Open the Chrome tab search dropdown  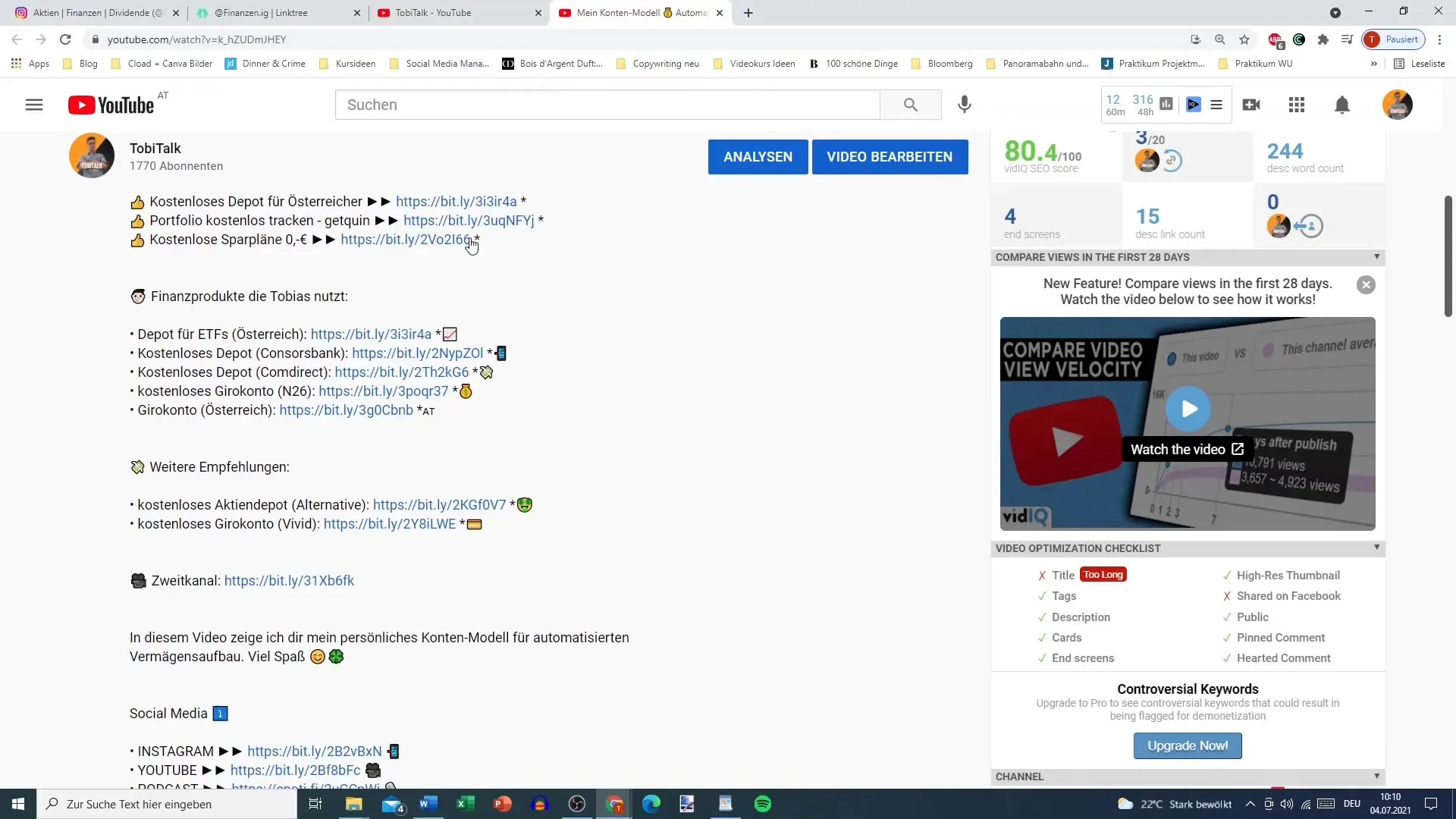tap(1335, 13)
